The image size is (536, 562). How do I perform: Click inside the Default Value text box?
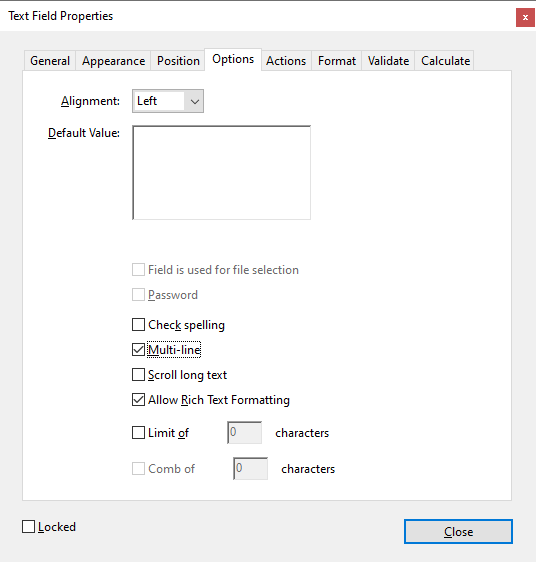point(222,172)
